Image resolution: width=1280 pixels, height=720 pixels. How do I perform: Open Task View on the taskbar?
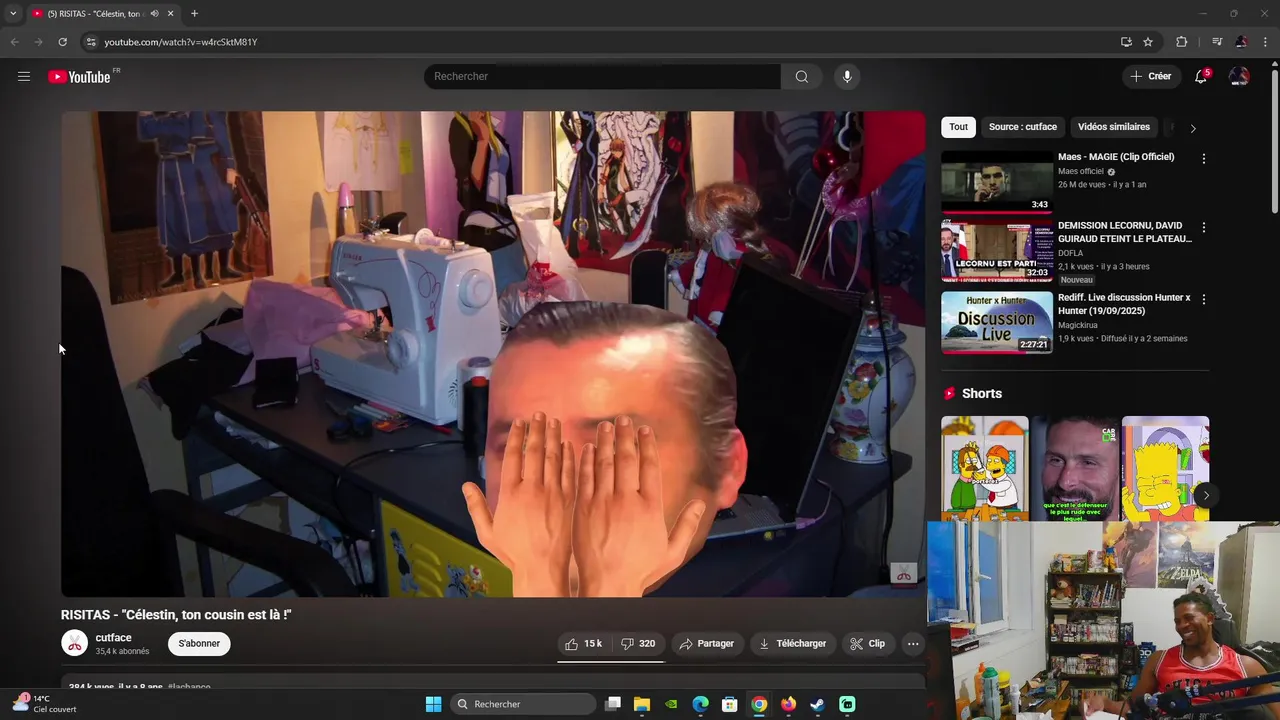tap(613, 704)
